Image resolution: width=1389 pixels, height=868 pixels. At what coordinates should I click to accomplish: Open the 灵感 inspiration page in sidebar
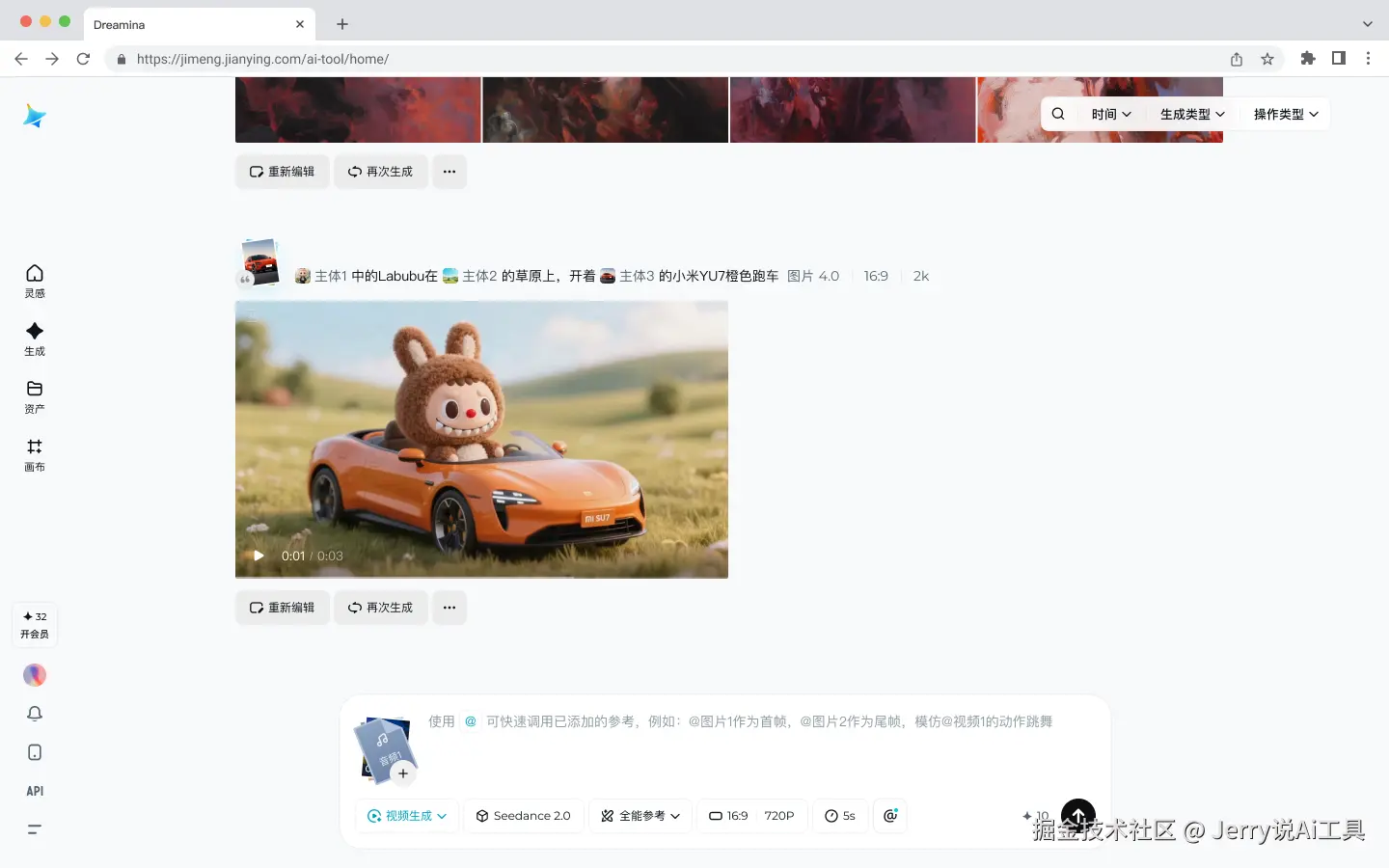(35, 281)
